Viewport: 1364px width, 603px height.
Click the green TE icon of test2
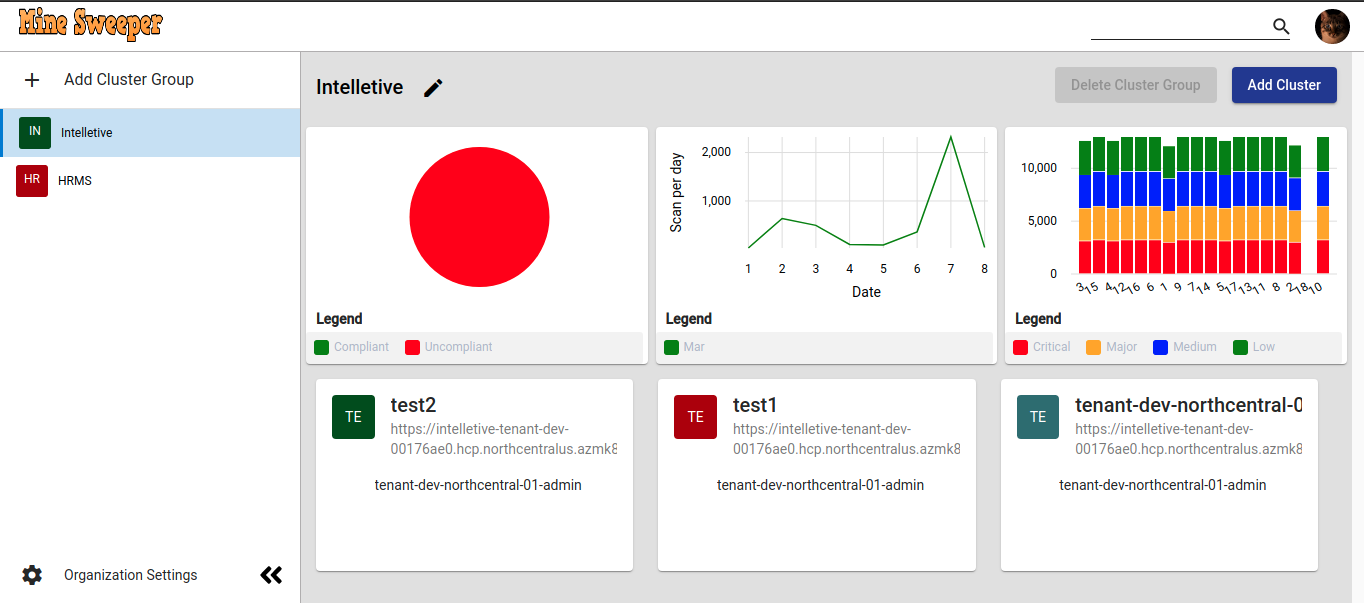[x=353, y=417]
